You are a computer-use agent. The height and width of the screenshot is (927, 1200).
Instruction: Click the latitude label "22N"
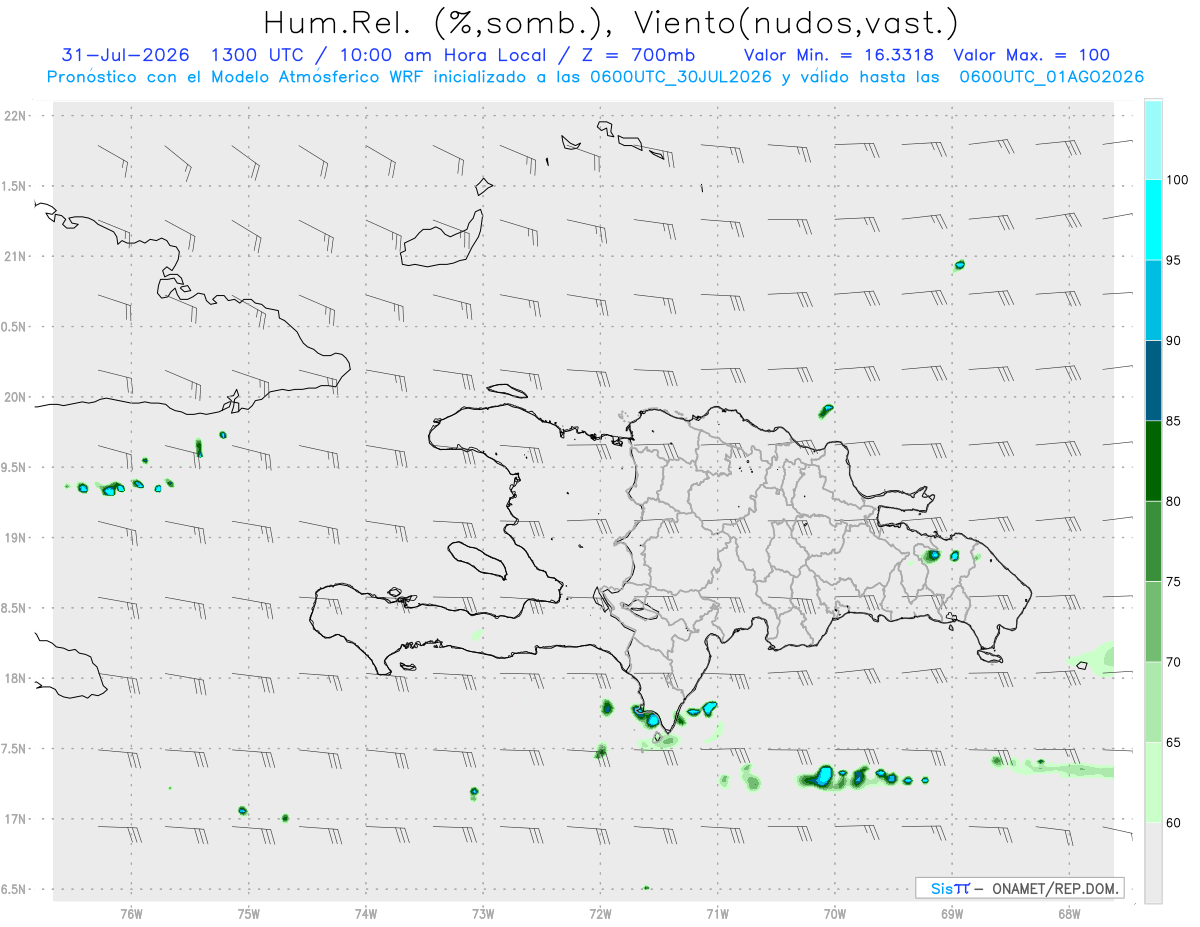[15, 116]
